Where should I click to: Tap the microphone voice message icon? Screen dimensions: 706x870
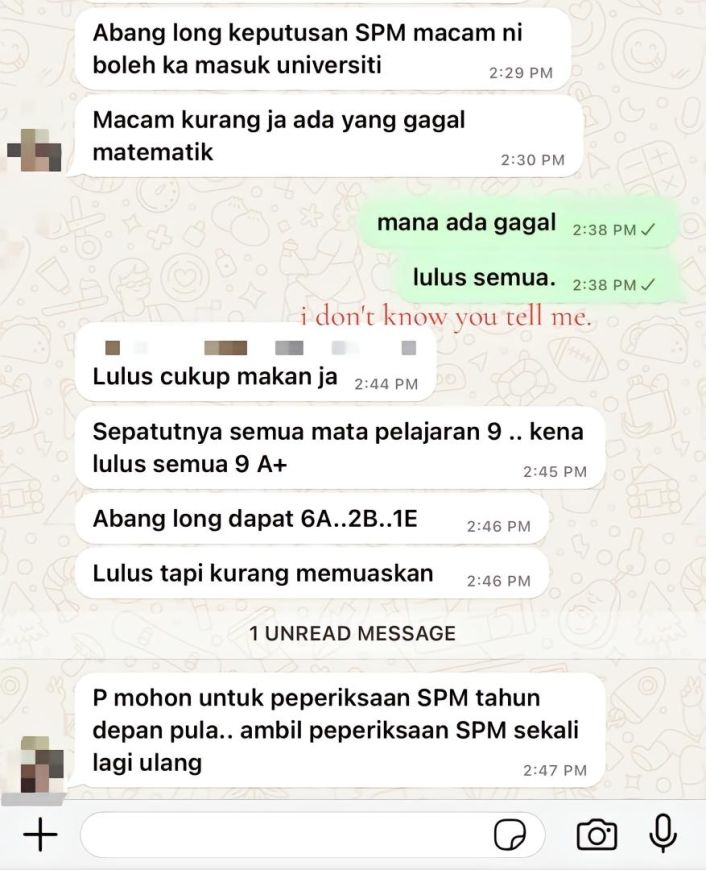663,834
